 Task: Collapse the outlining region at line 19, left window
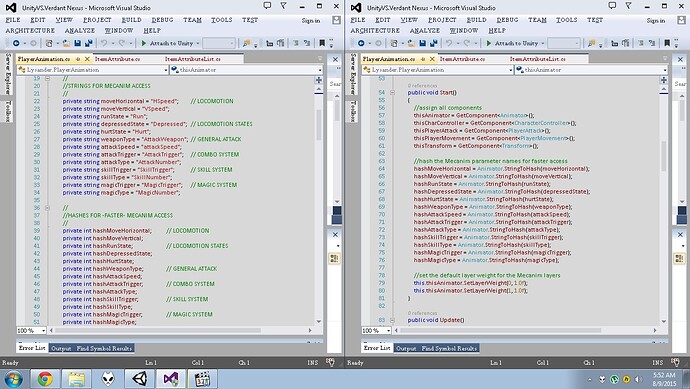(48, 78)
